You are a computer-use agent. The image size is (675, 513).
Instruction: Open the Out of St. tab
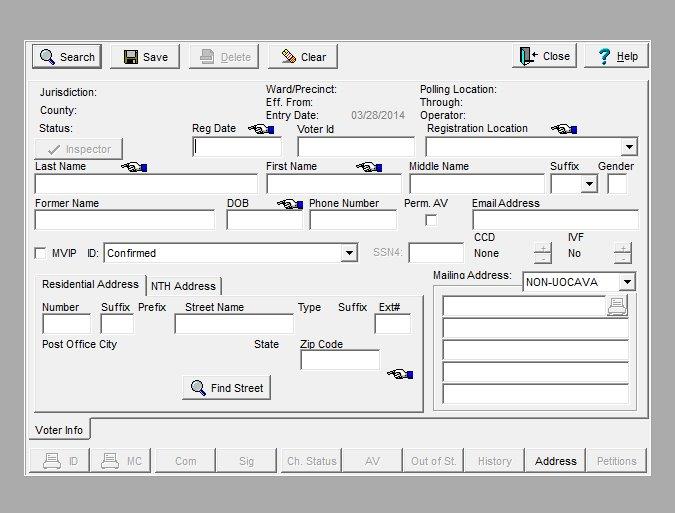pos(433,461)
